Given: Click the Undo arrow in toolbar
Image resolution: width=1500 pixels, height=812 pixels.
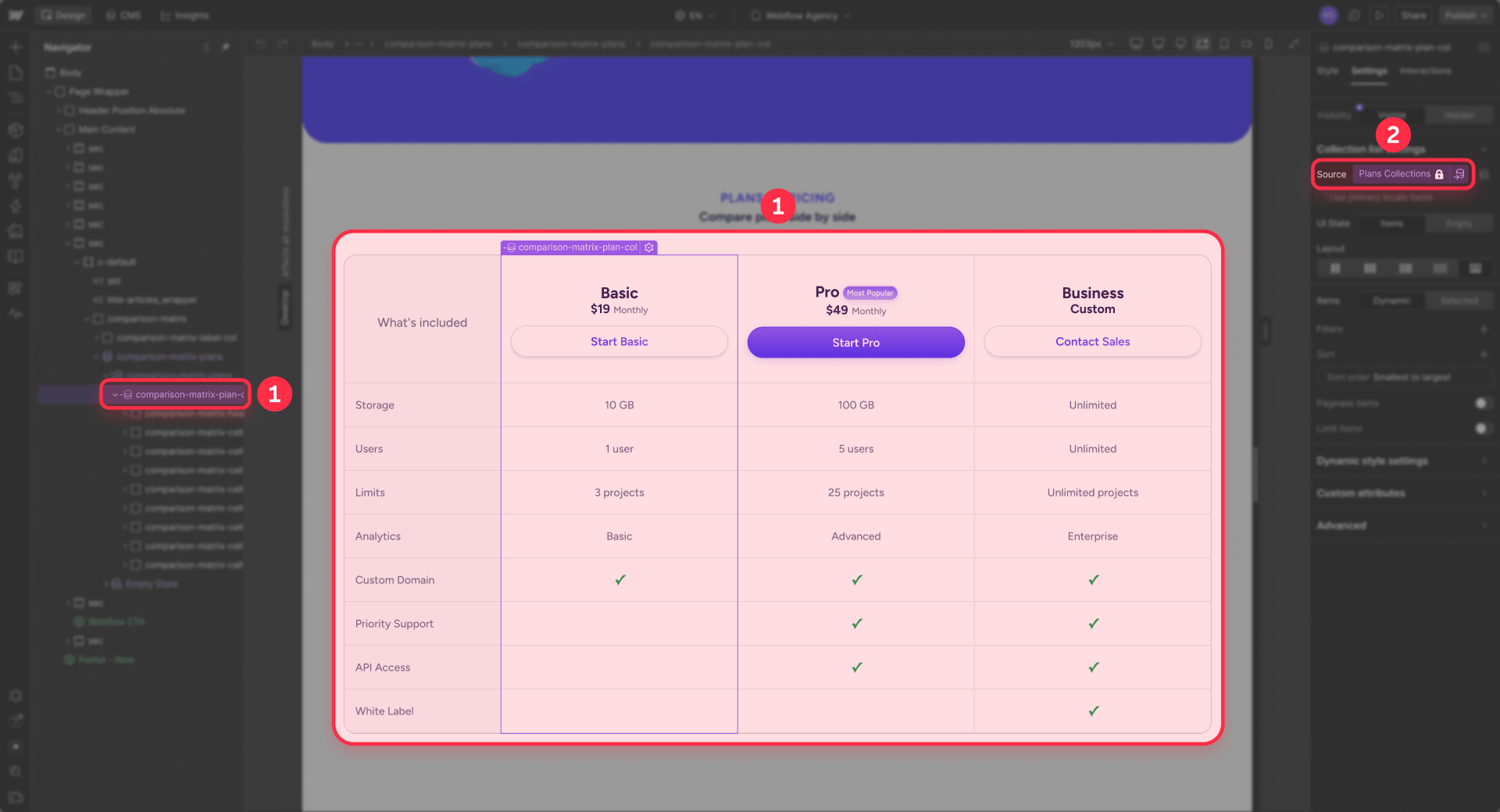Looking at the screenshot, I should click(x=261, y=44).
